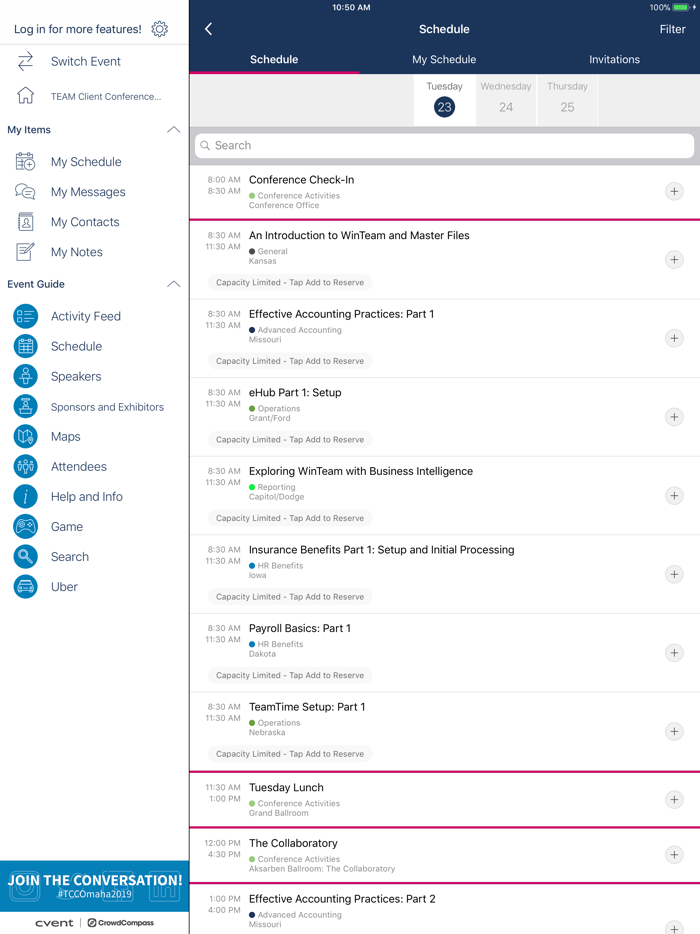This screenshot has width=700, height=934.
Task: Add Conference Check-In to my schedule
Action: point(674,191)
